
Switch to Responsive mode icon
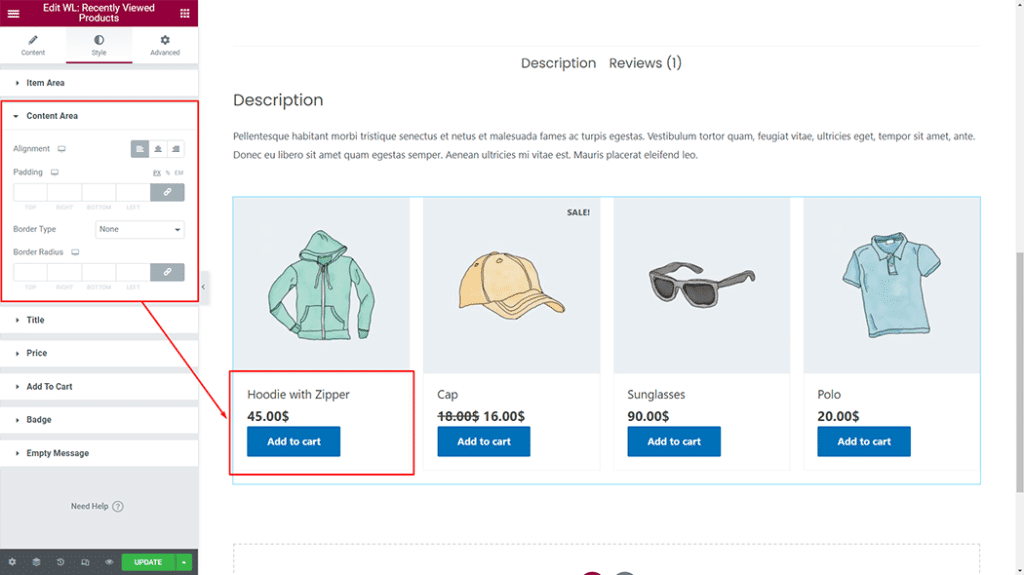coord(84,562)
